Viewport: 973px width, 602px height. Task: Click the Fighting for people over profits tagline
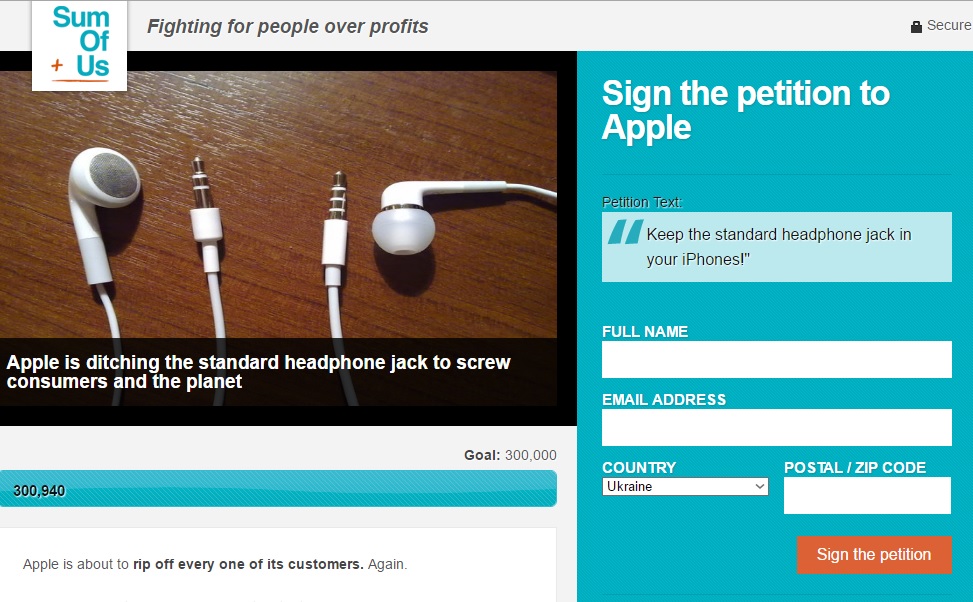[287, 27]
